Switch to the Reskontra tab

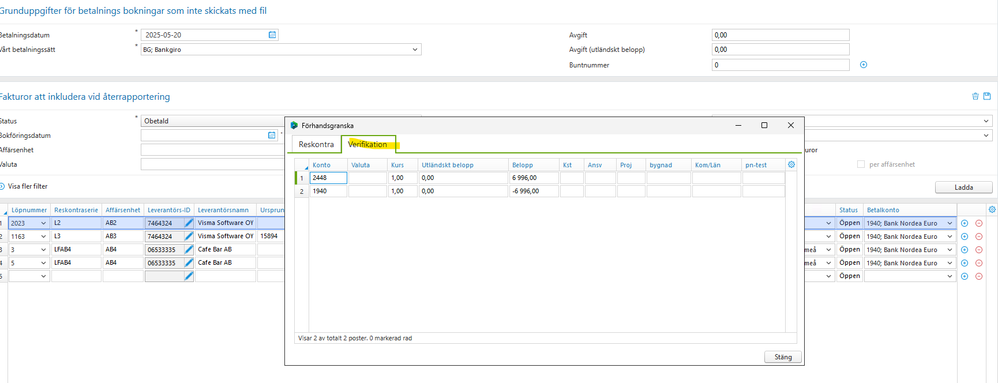coord(316,144)
